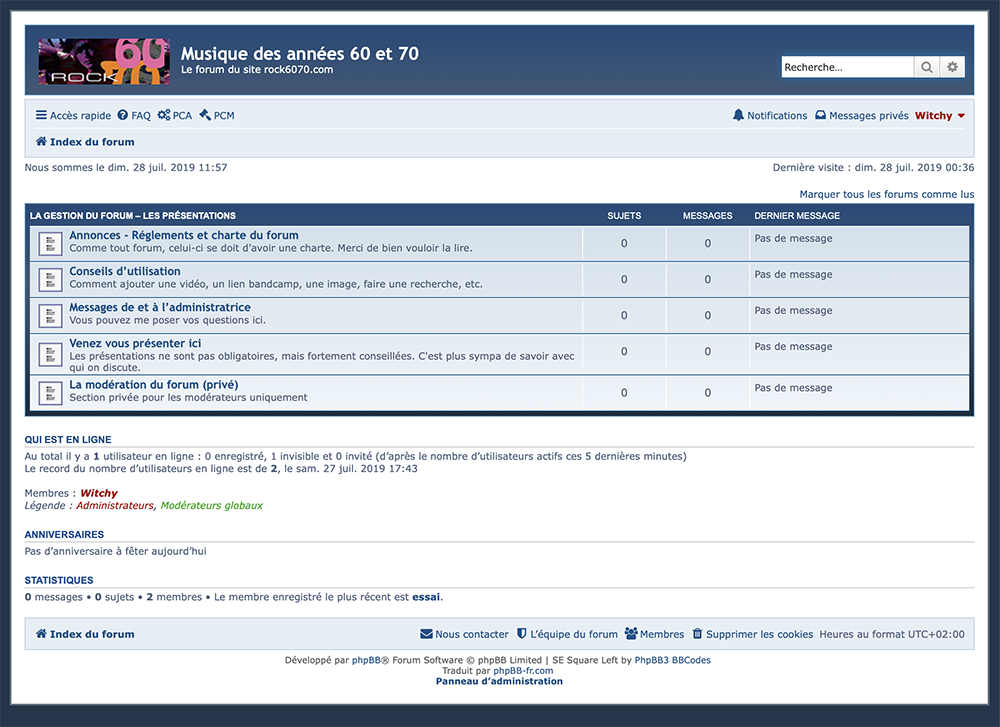
Task: Click Marquer tous les forums comme lus
Action: [x=886, y=194]
